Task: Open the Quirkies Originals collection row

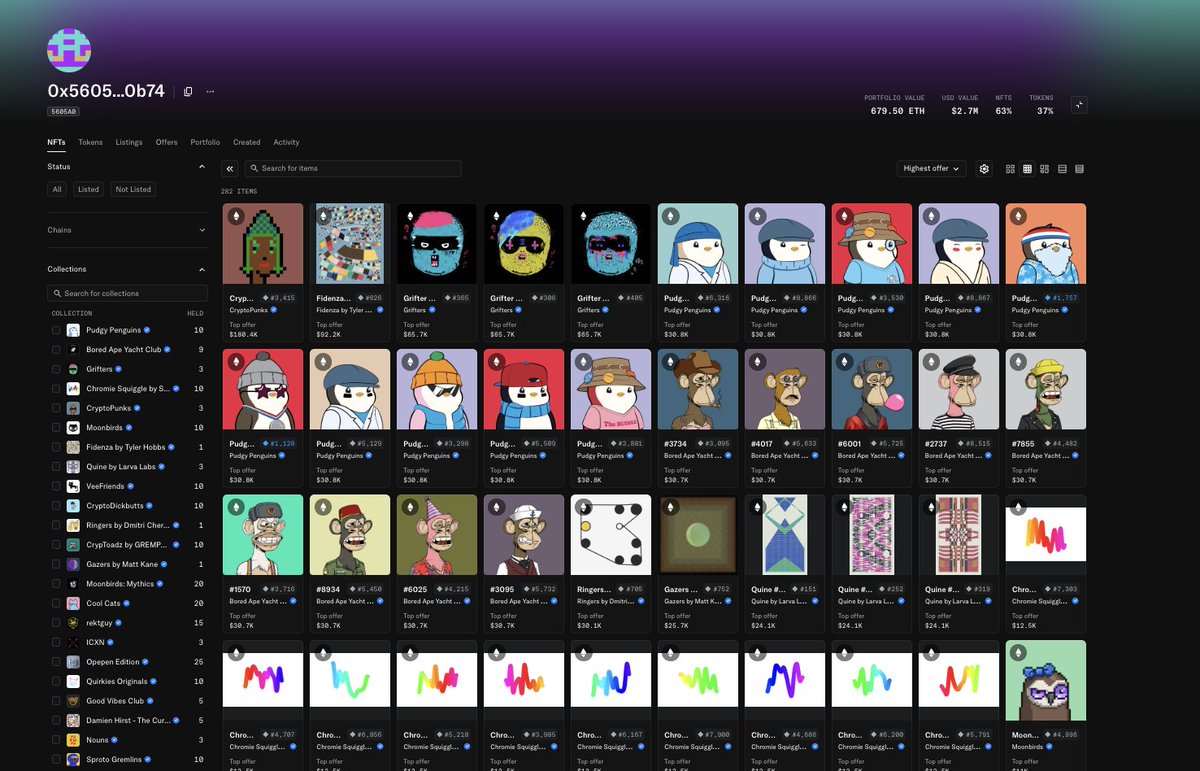Action: 127,681
